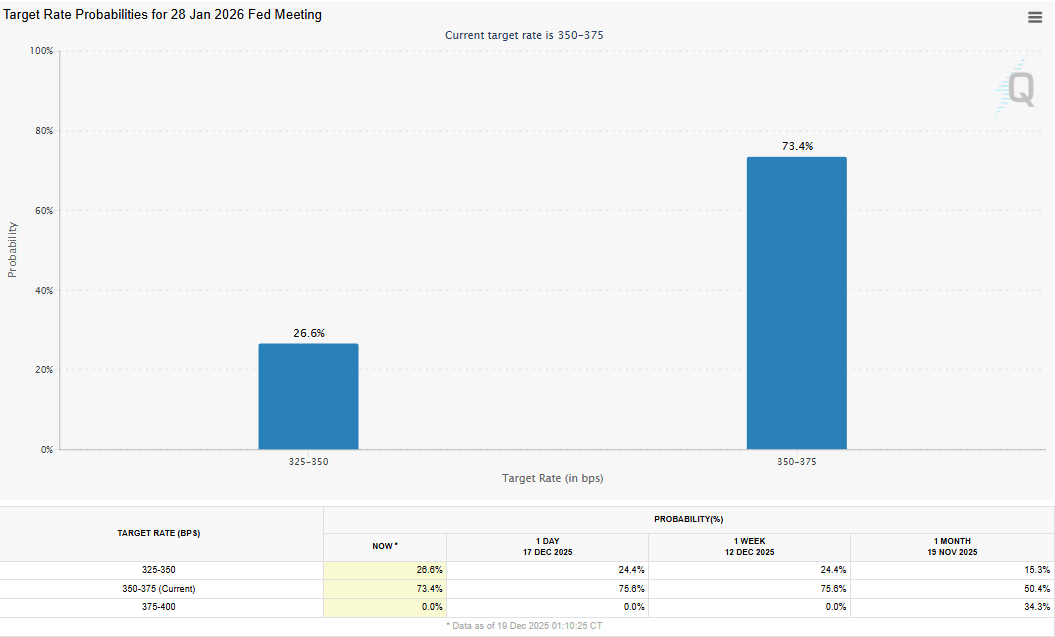Click the '1 WEEK 12 DEC 2025' column header
Image resolution: width=1055 pixels, height=637 pixels.
point(749,546)
